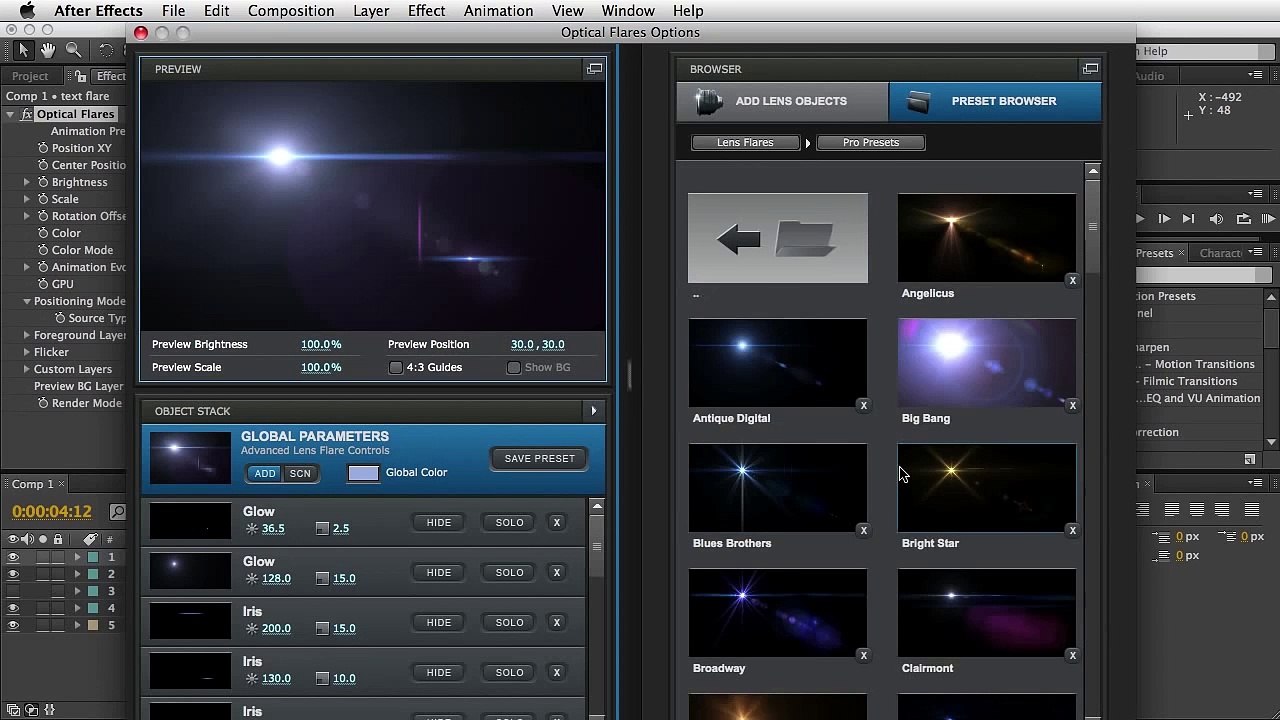Click next frame playback button
The width and height of the screenshot is (1280, 720).
tap(1164, 219)
